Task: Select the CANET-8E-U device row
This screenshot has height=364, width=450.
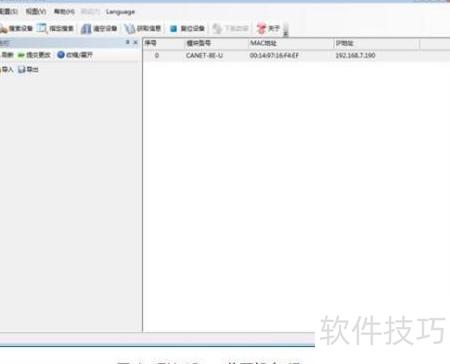Action: point(297,55)
